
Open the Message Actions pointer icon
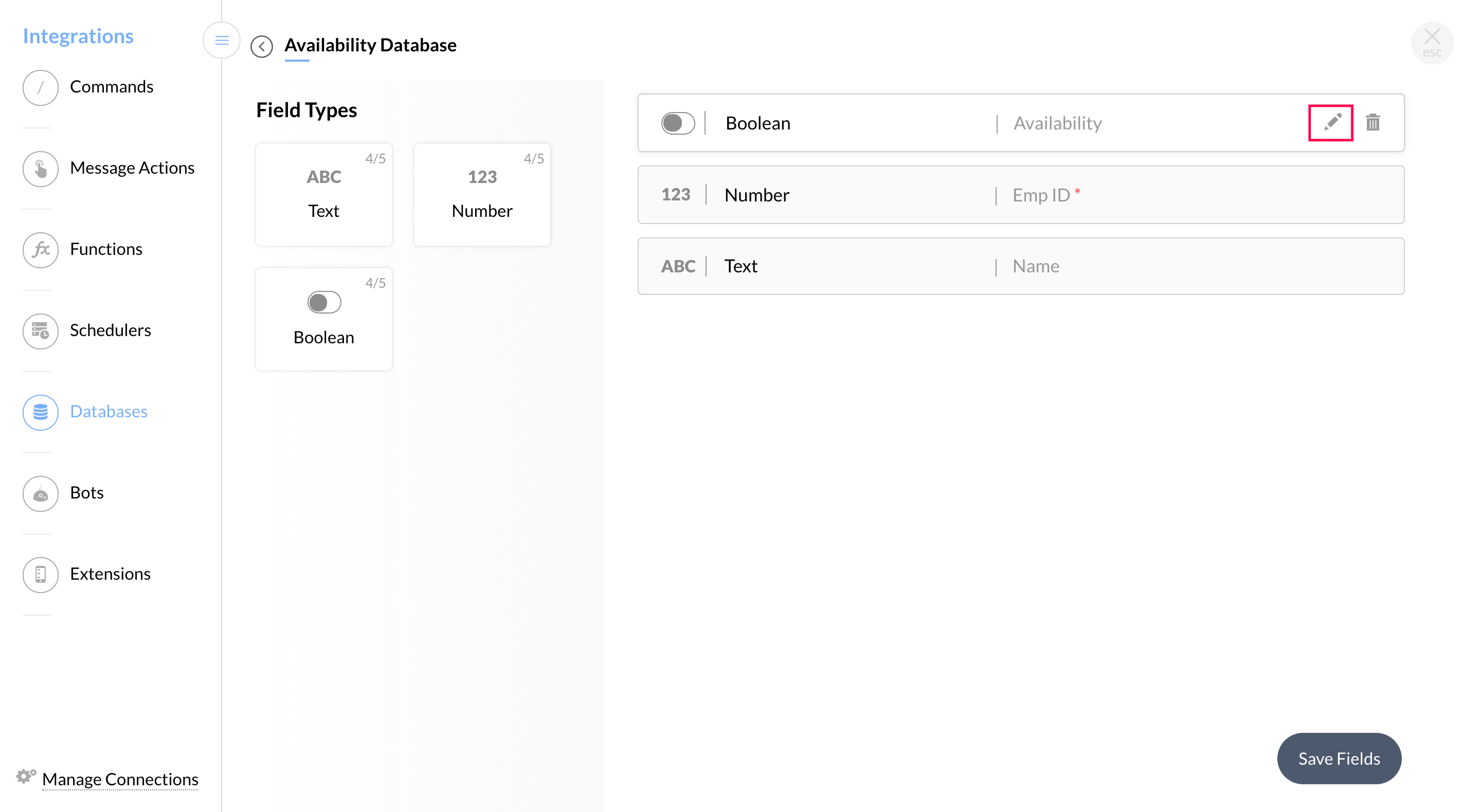click(x=40, y=169)
